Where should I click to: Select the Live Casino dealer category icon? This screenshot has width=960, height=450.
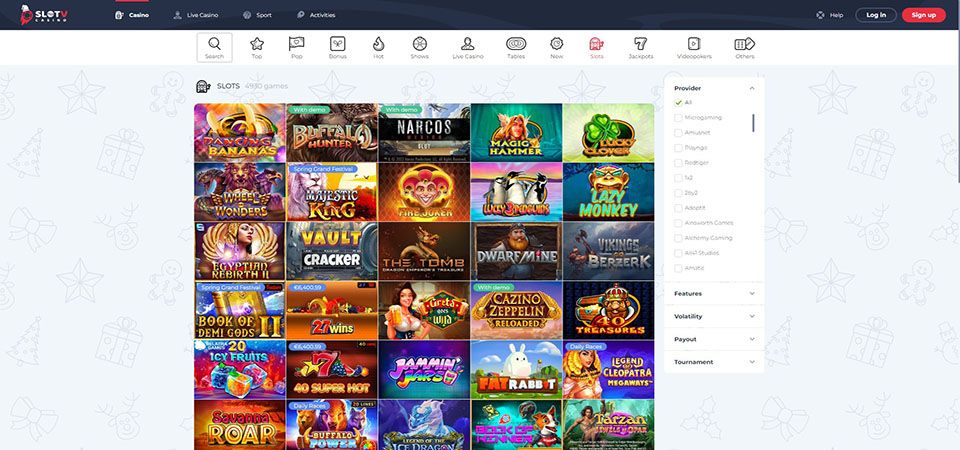pos(468,43)
